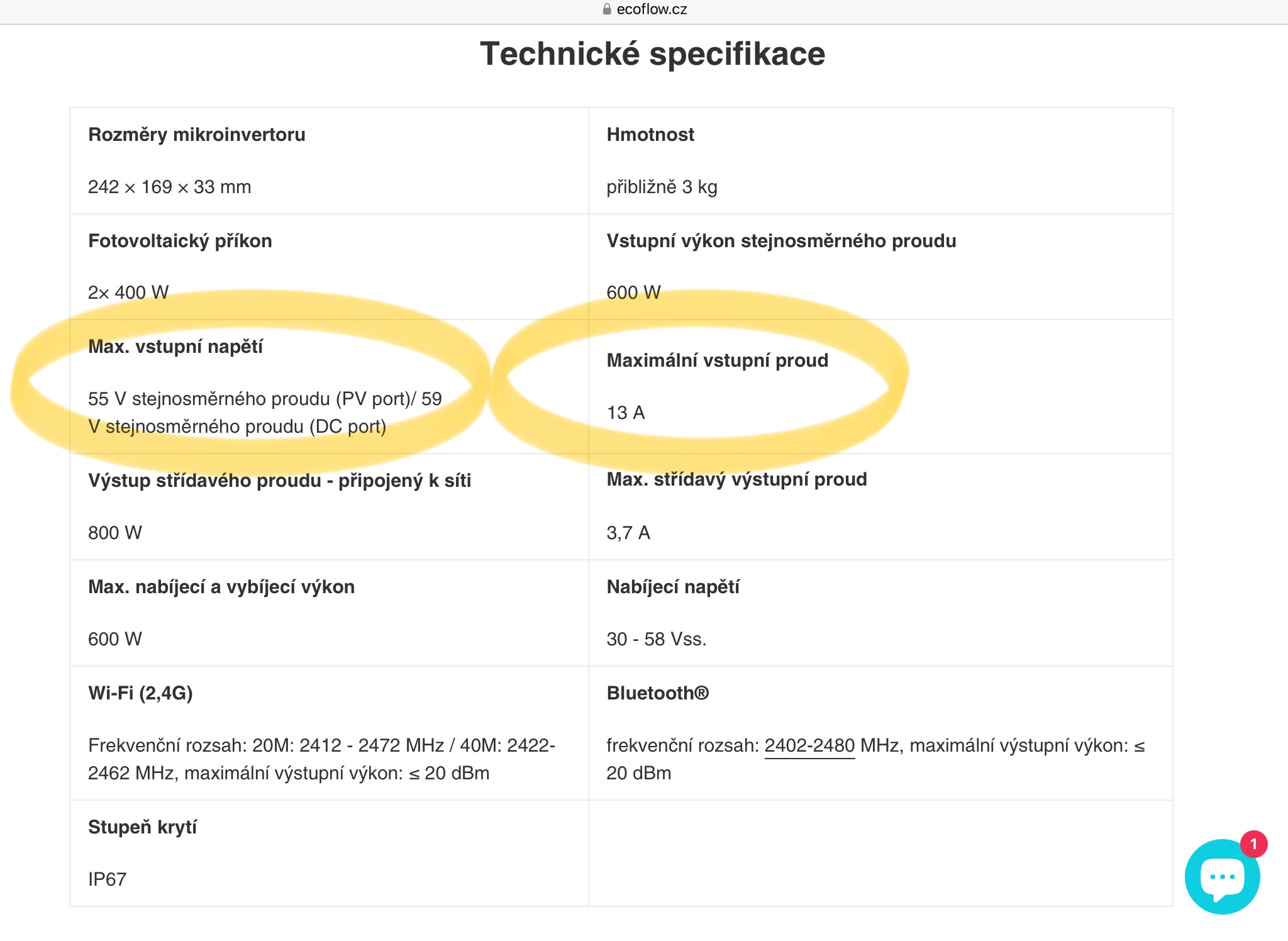Open the 2402-2480 underlined link

pos(809,745)
